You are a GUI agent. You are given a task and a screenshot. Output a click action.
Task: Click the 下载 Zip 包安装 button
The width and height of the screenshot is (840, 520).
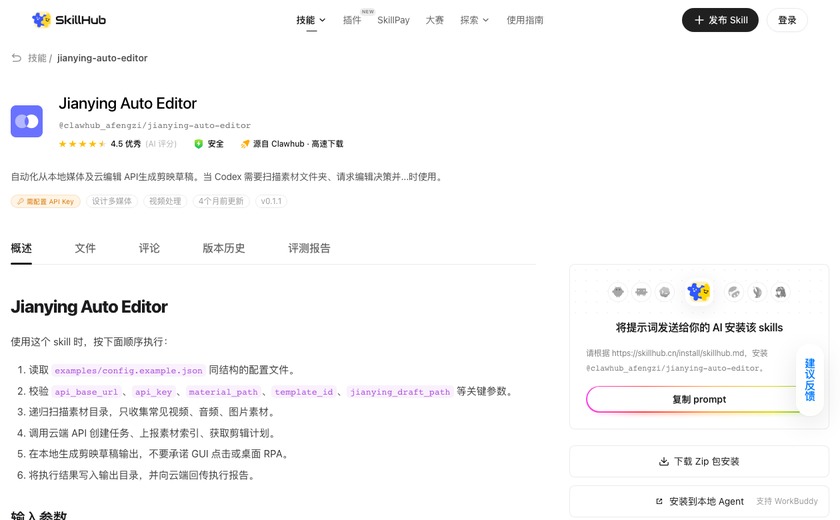(699, 461)
